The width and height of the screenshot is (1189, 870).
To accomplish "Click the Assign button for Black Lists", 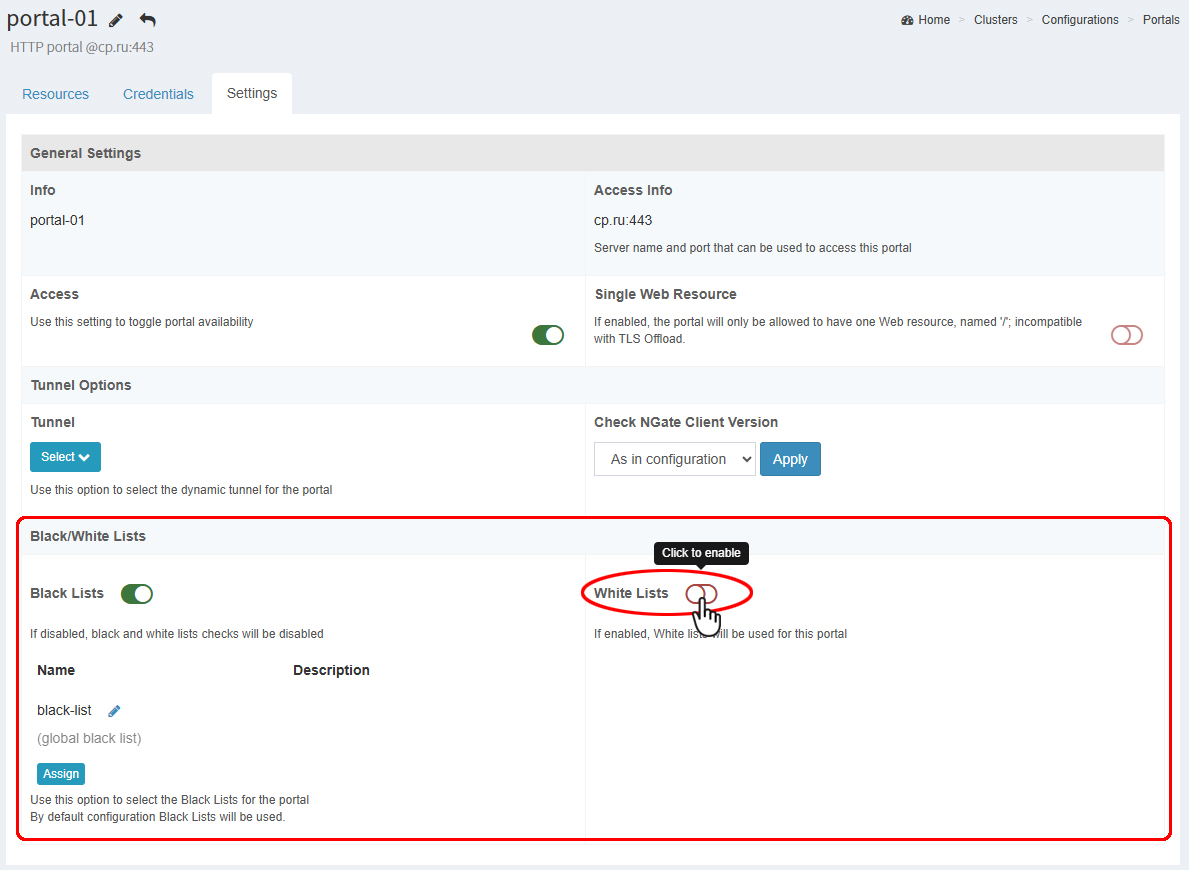I will coord(61,774).
